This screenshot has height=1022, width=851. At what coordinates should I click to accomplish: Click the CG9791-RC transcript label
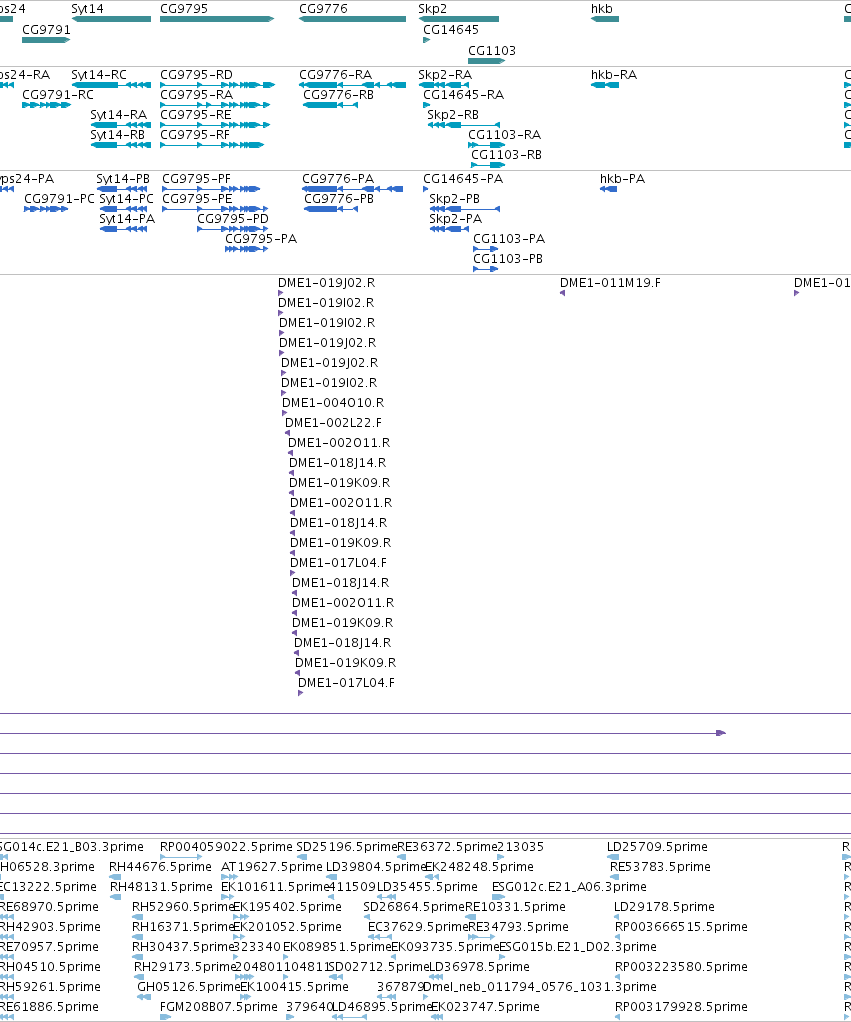click(x=58, y=95)
